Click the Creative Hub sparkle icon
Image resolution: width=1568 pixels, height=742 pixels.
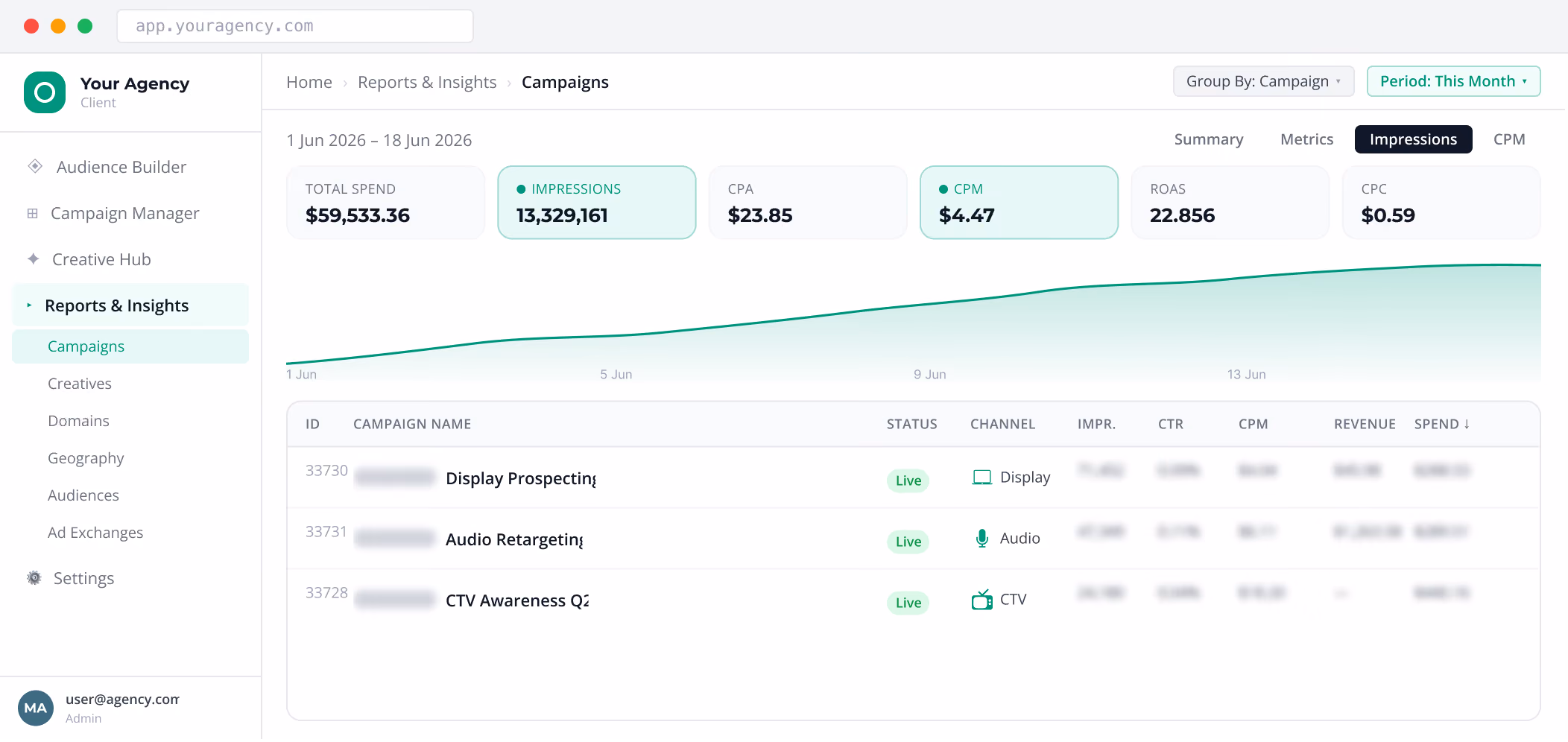click(x=34, y=259)
